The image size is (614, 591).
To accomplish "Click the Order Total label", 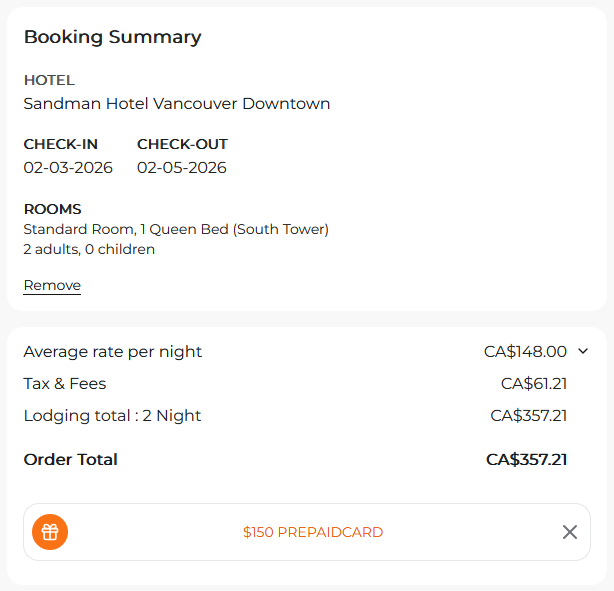I will click(x=71, y=460).
